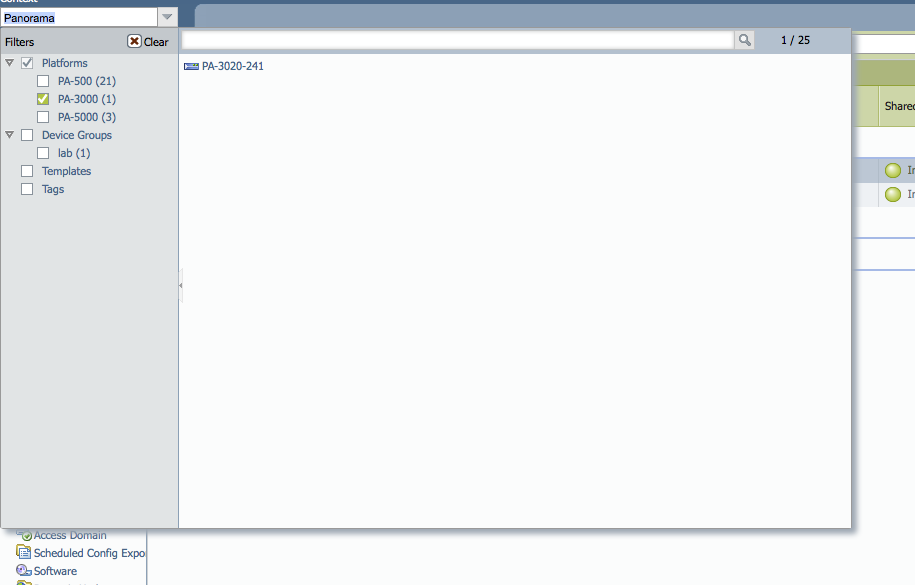915x585 pixels.
Task: Enable the Templates filter checkbox
Action: [x=27, y=172]
